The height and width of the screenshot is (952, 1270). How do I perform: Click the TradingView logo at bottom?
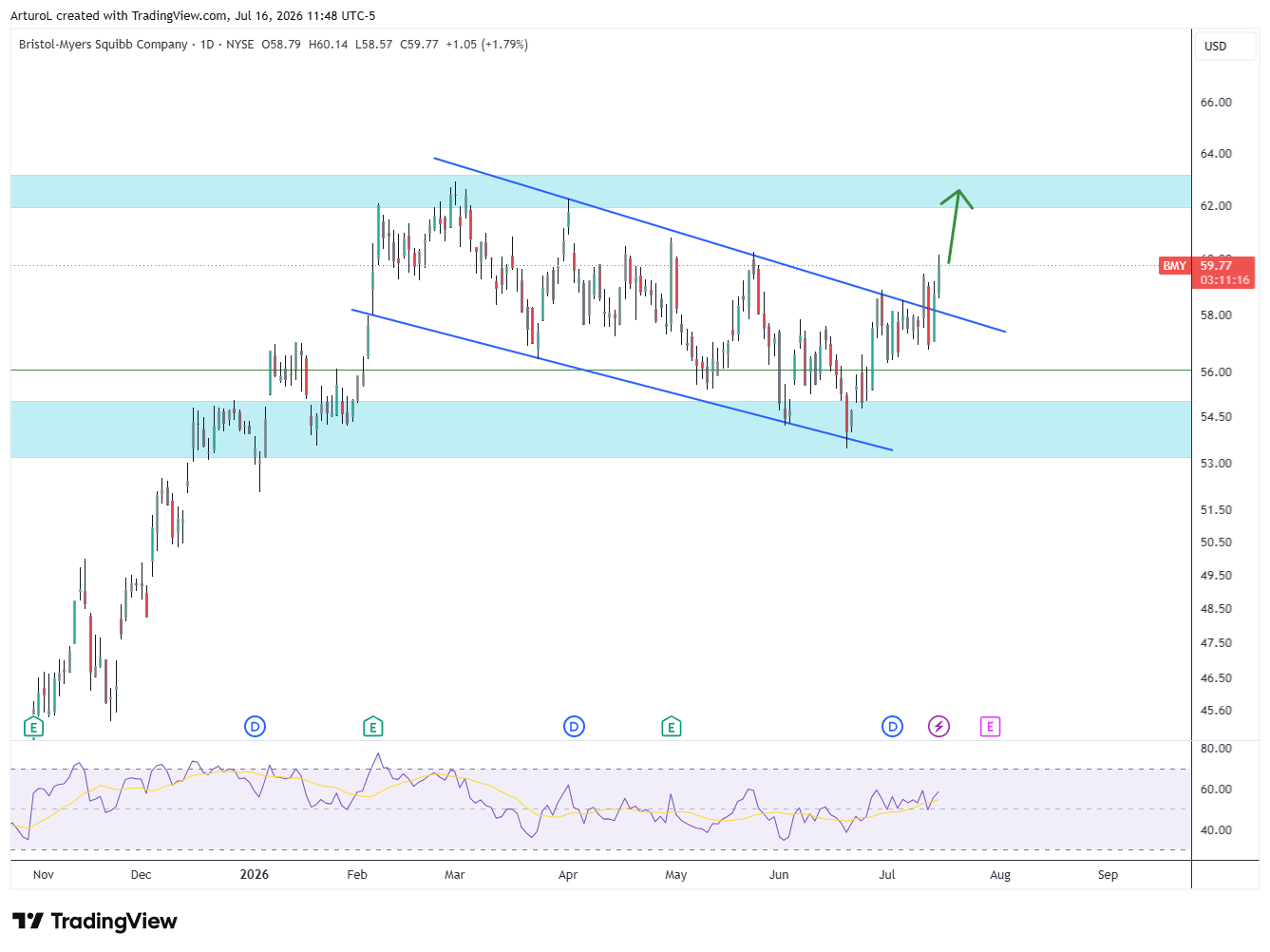95,921
